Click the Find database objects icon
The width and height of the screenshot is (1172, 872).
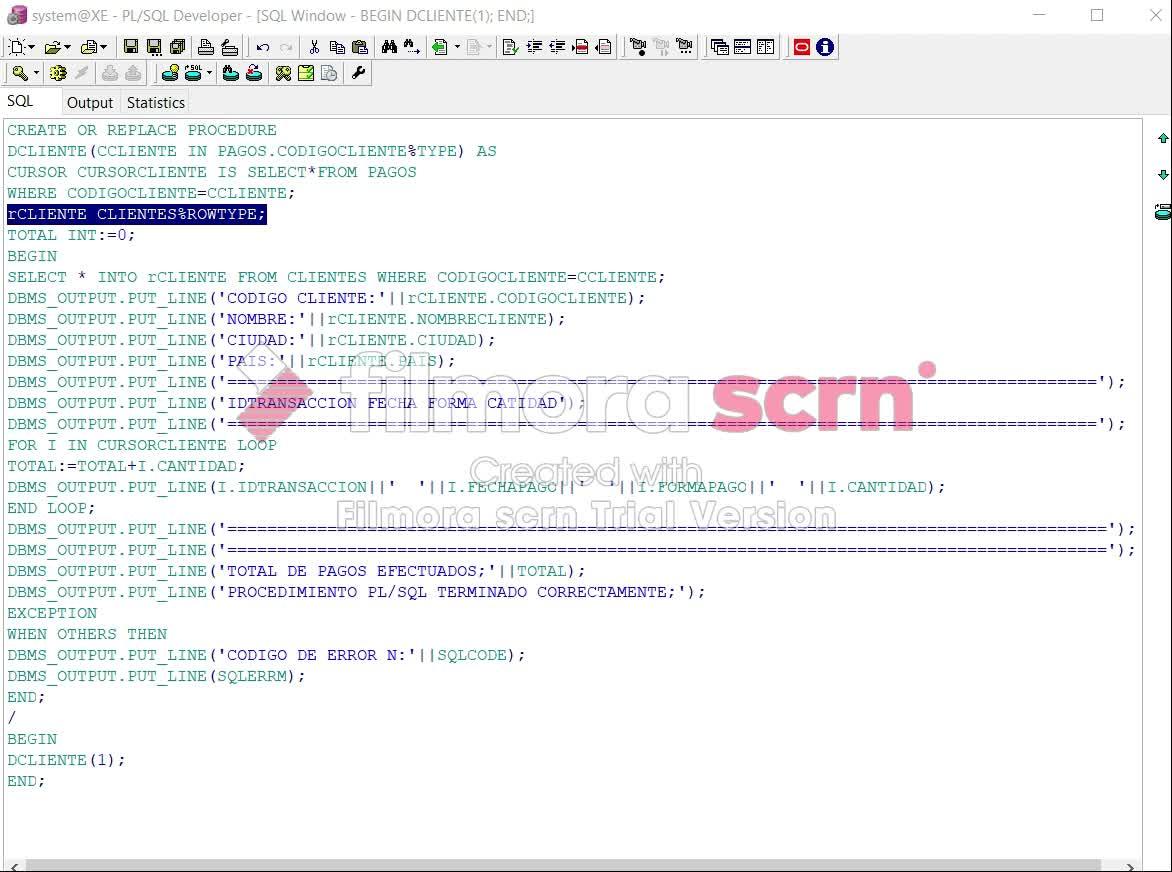point(231,73)
